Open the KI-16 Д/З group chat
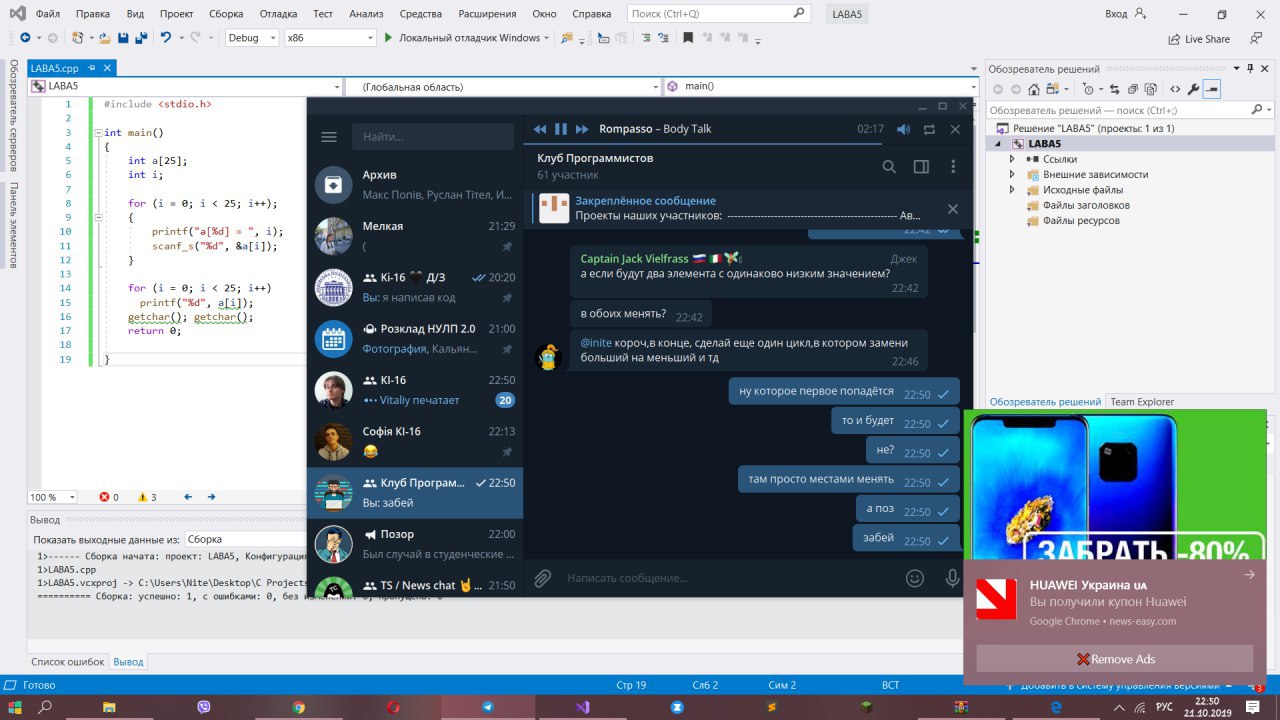This screenshot has width=1280, height=720. point(415,287)
